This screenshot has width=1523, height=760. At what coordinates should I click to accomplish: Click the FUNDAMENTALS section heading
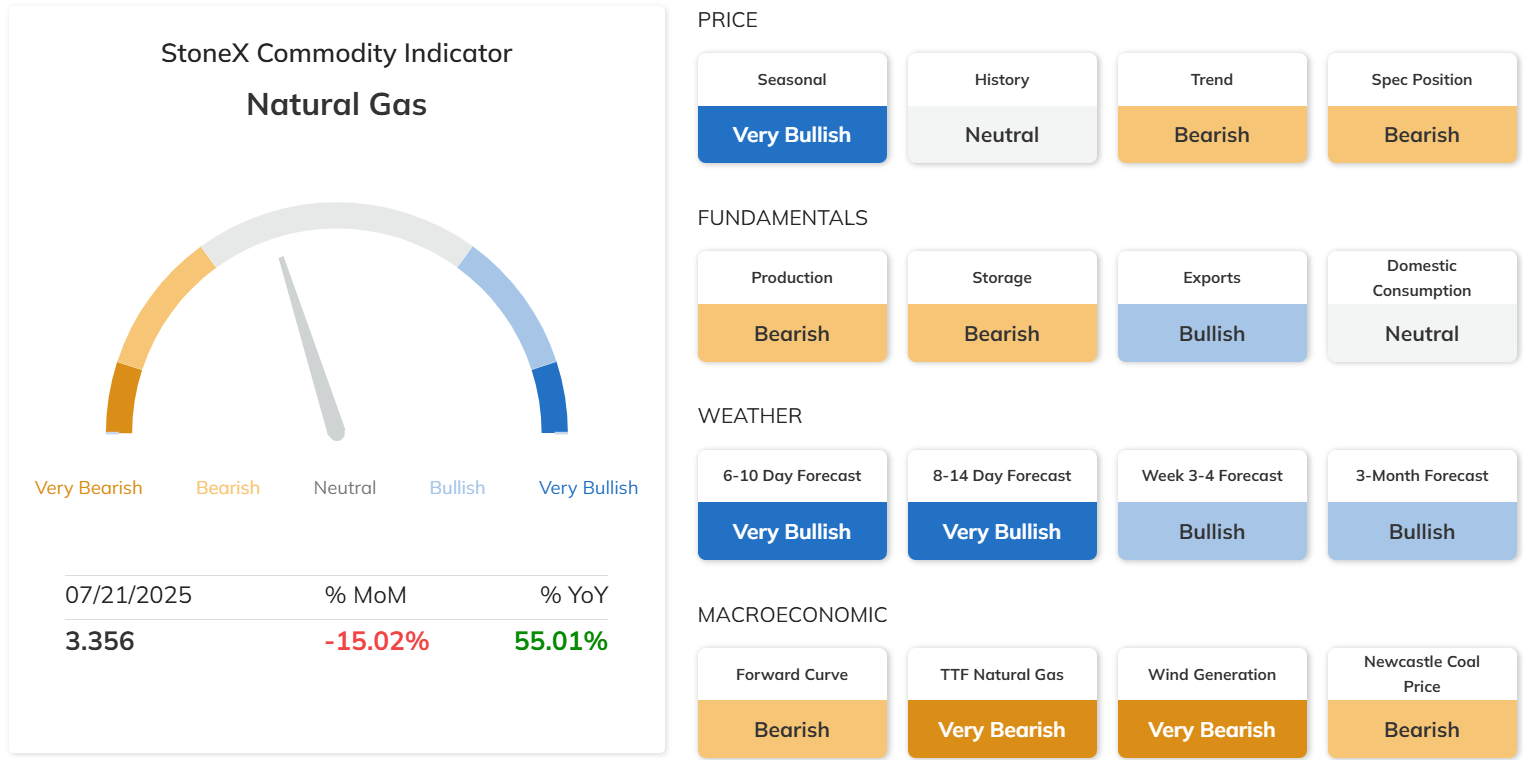[x=783, y=218]
